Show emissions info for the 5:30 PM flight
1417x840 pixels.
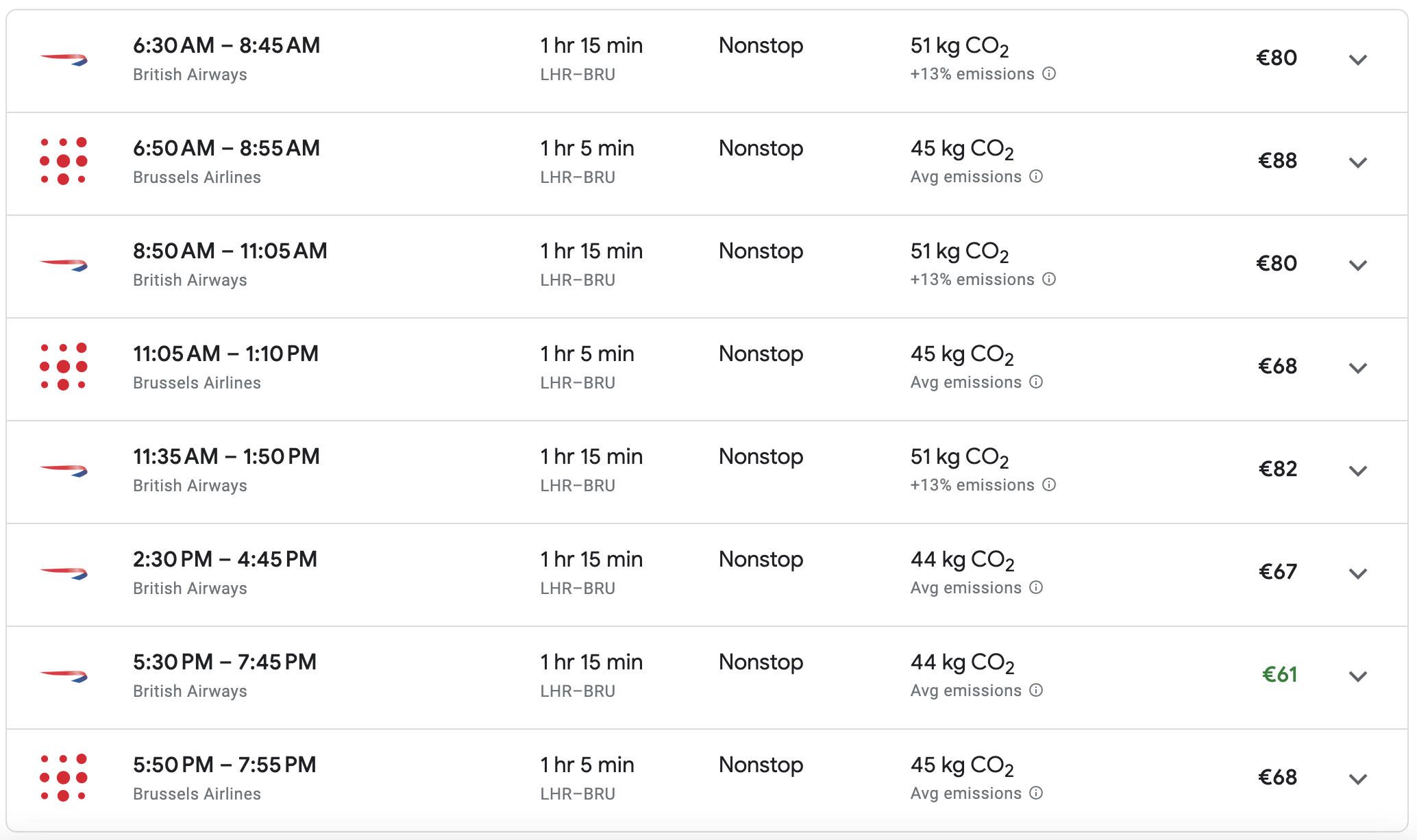pyautogui.click(x=1036, y=691)
